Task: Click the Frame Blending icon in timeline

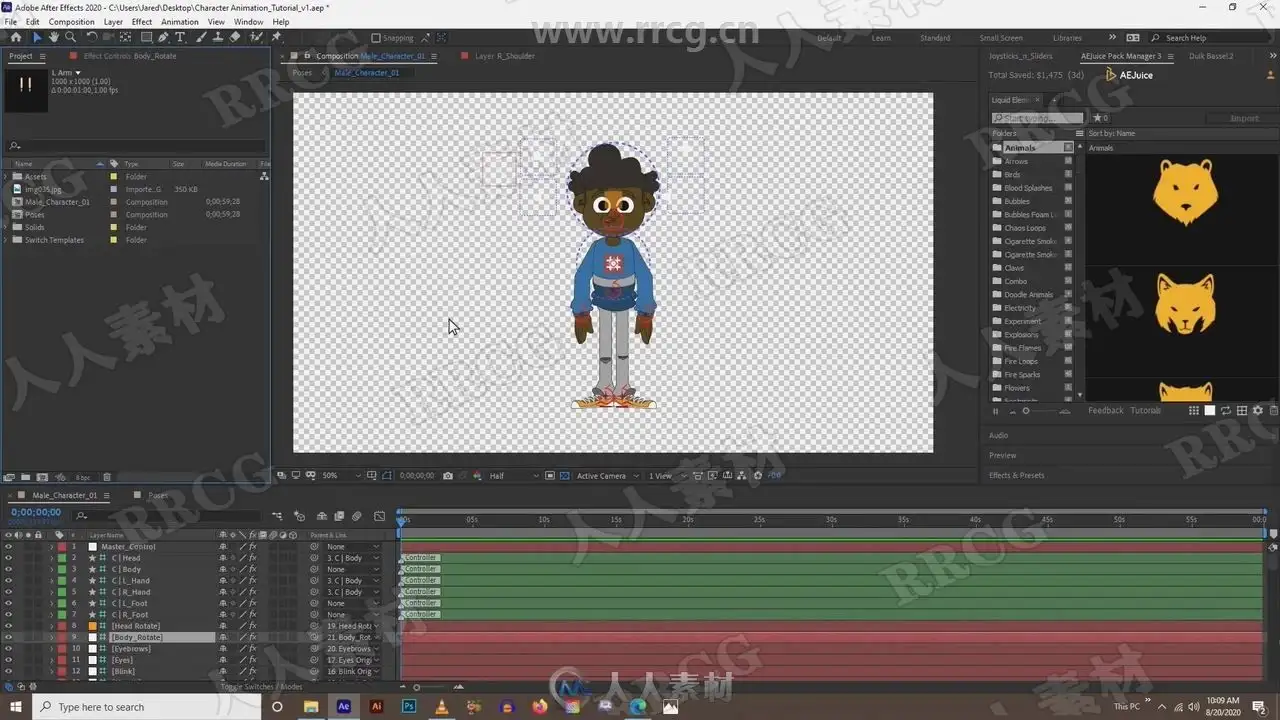Action: [x=339, y=516]
